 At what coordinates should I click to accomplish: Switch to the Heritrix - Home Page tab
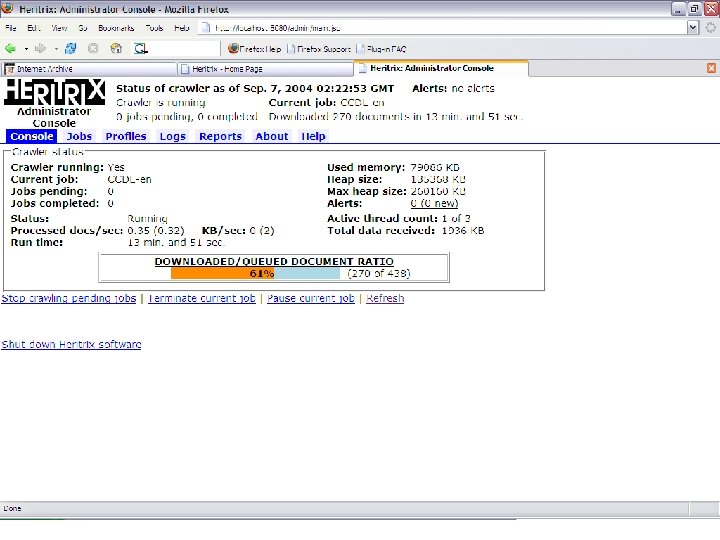[x=265, y=69]
